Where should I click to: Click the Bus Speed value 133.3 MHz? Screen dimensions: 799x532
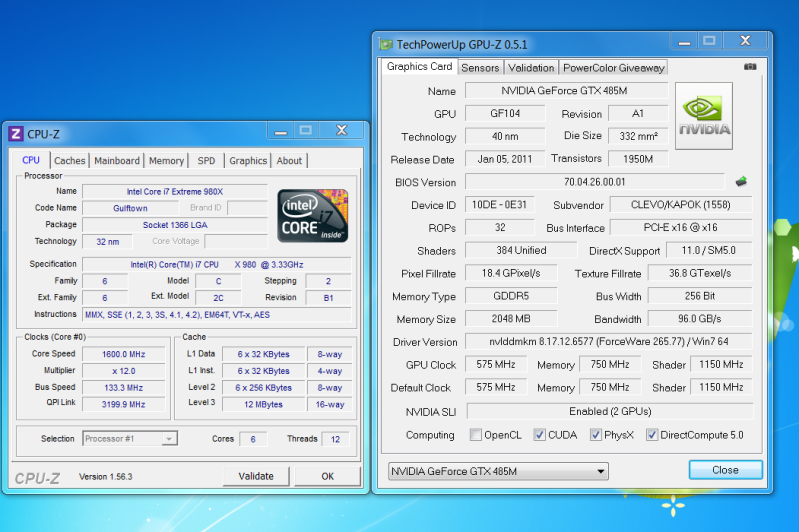coord(123,388)
